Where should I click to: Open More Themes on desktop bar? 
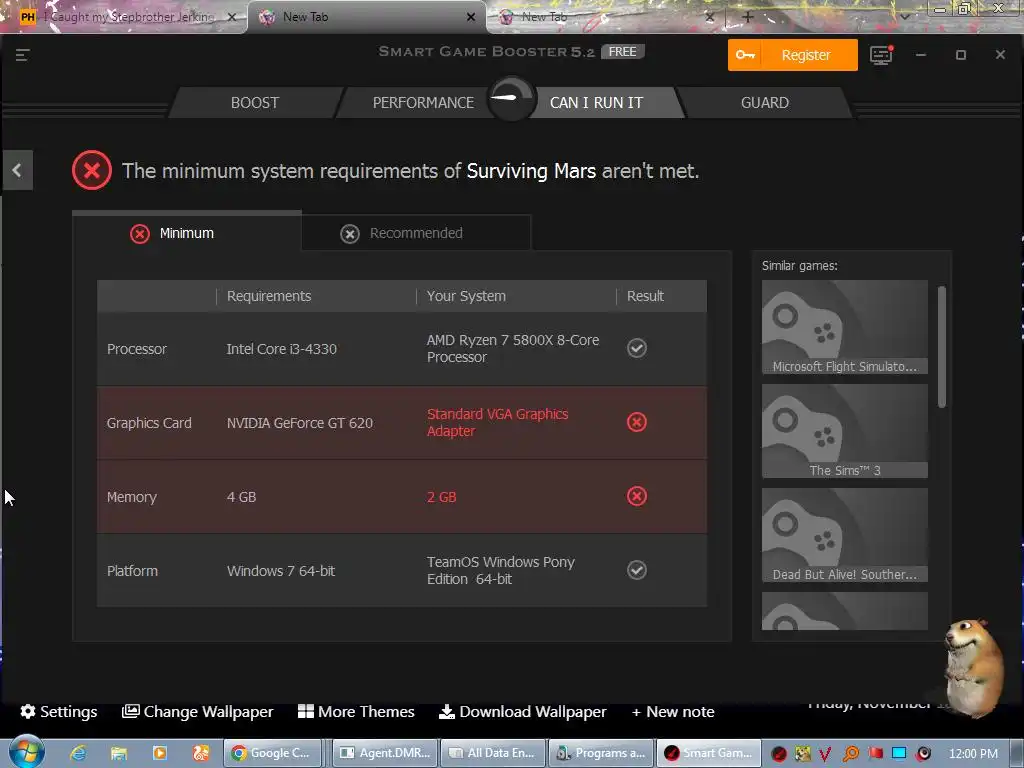tap(356, 711)
